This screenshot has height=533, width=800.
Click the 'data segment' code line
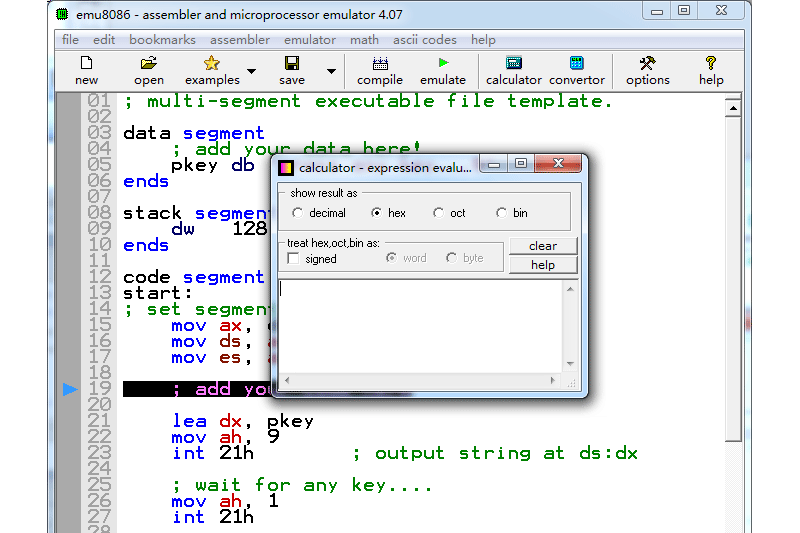coord(194,133)
